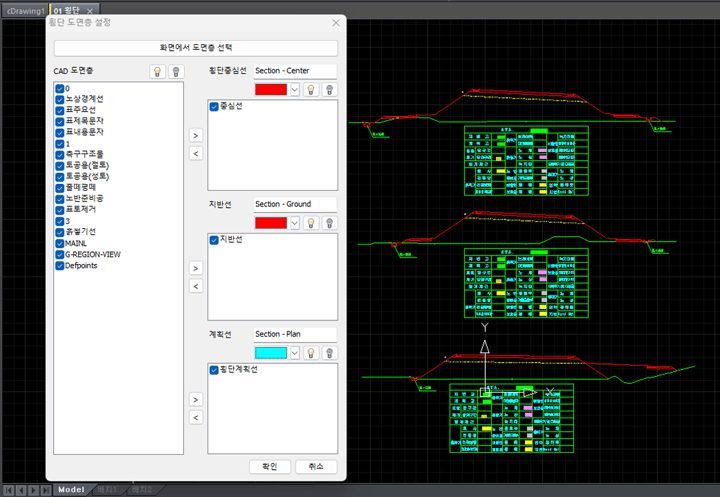Jump to first layout tab arrow
720x497 pixels.
point(9,490)
